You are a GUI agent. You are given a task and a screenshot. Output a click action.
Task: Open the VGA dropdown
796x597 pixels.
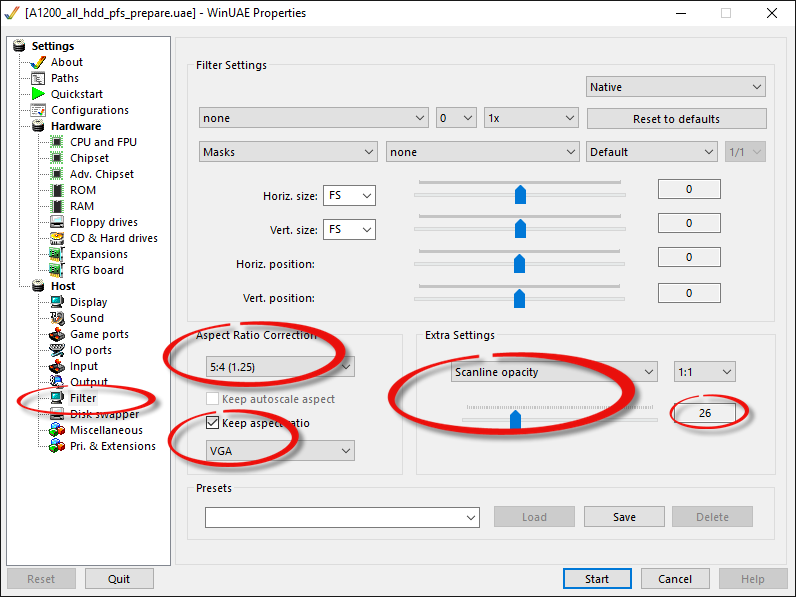point(280,451)
